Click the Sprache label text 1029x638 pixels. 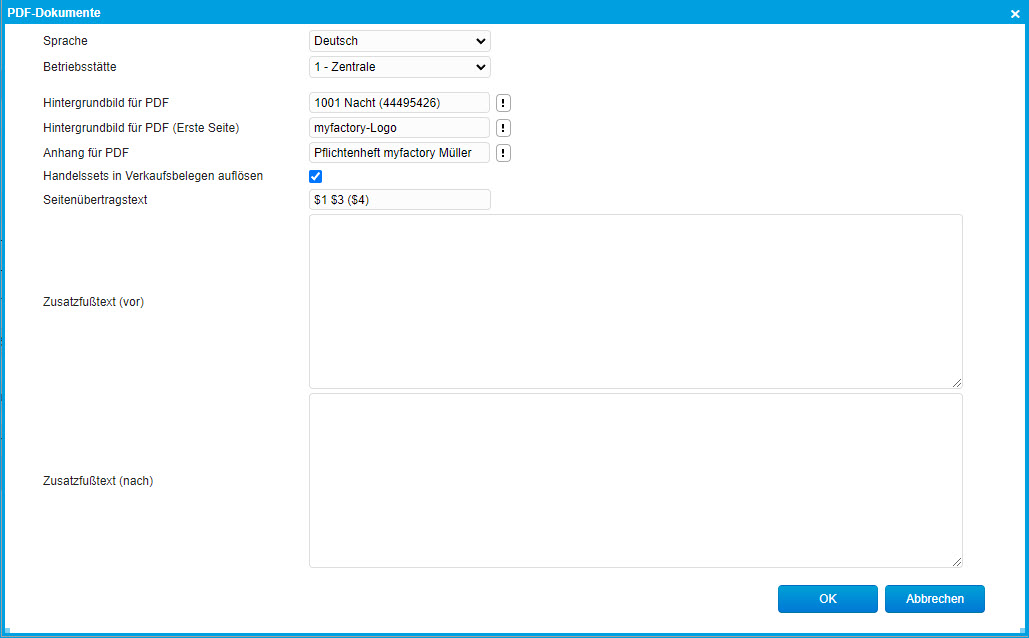(65, 41)
